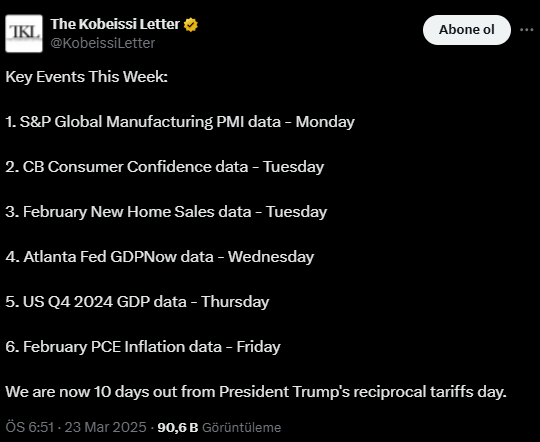
Task: Click the February PCE Inflation data line
Action: [x=143, y=347]
